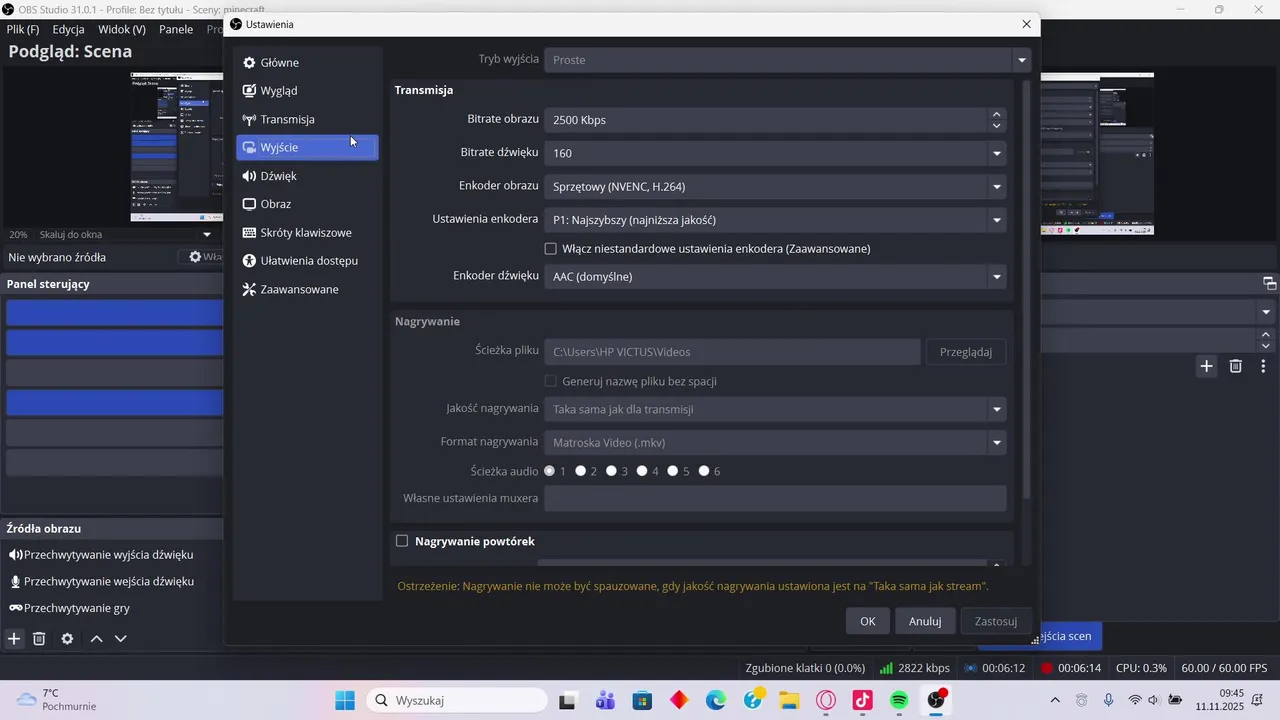
Task: Open the Bitrate dźwięku dropdown
Action: pos(775,153)
